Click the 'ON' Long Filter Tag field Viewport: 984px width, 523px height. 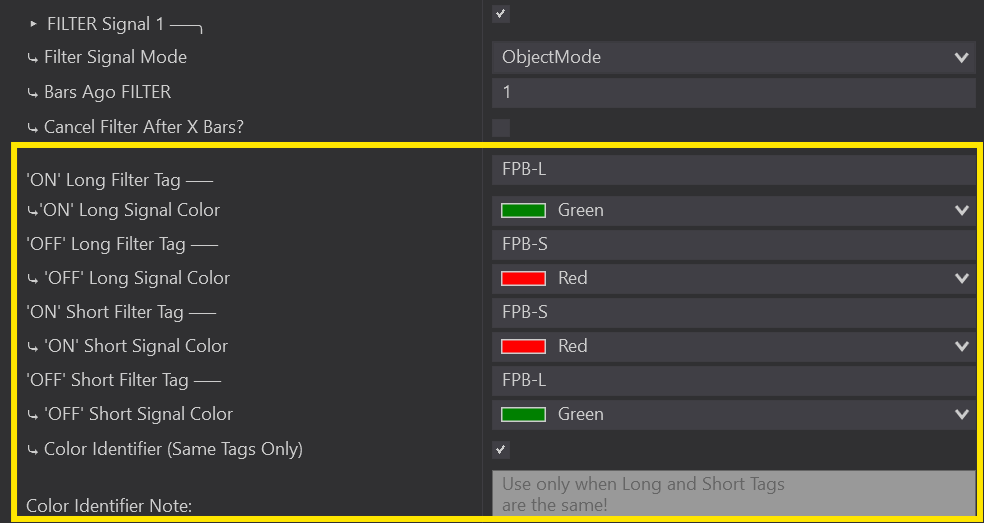click(733, 170)
